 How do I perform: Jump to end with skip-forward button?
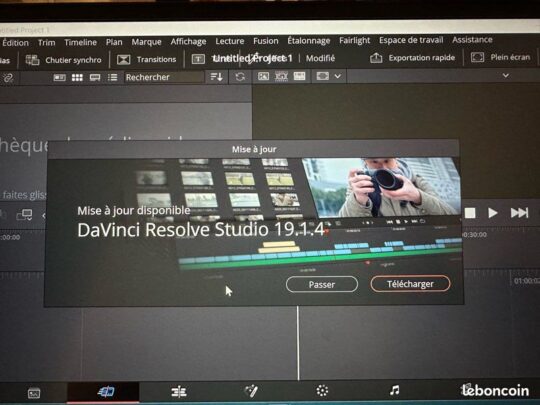[519, 212]
